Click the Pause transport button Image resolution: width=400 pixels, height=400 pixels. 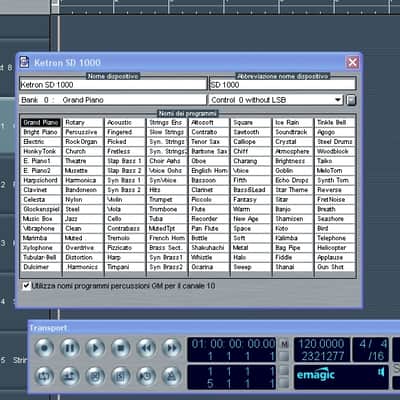[x=70, y=348]
